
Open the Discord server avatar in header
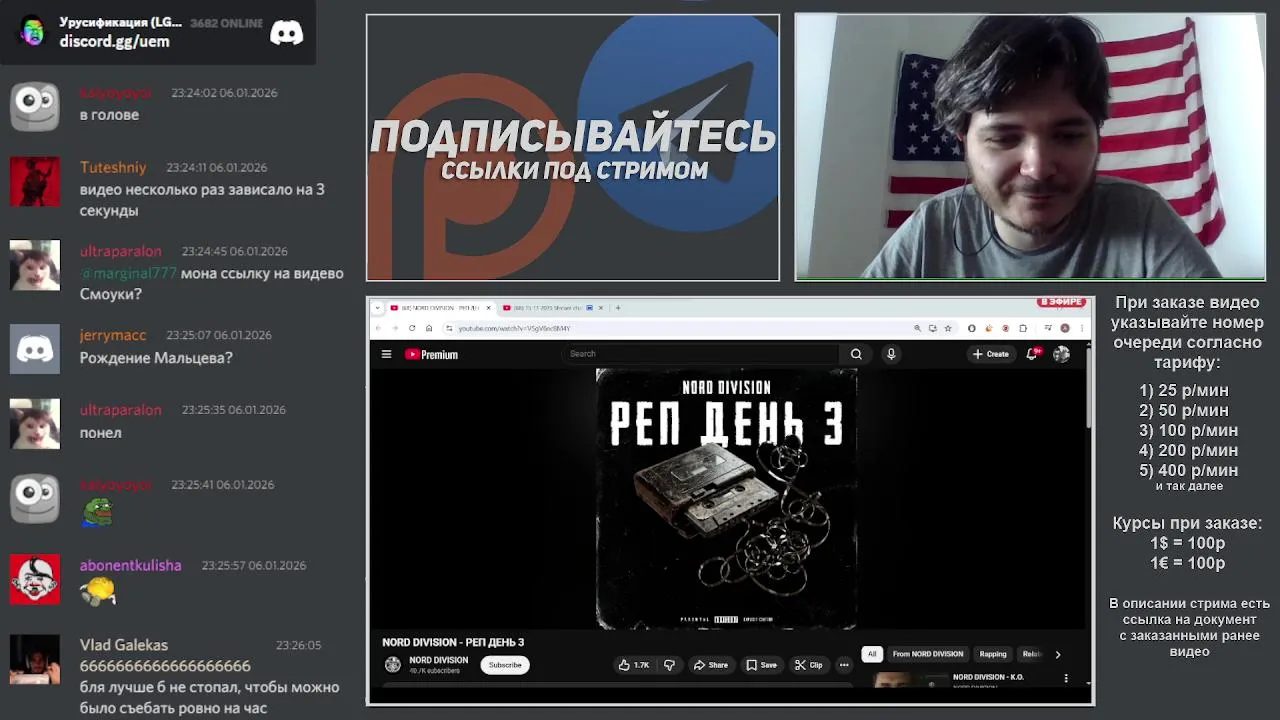(x=33, y=32)
